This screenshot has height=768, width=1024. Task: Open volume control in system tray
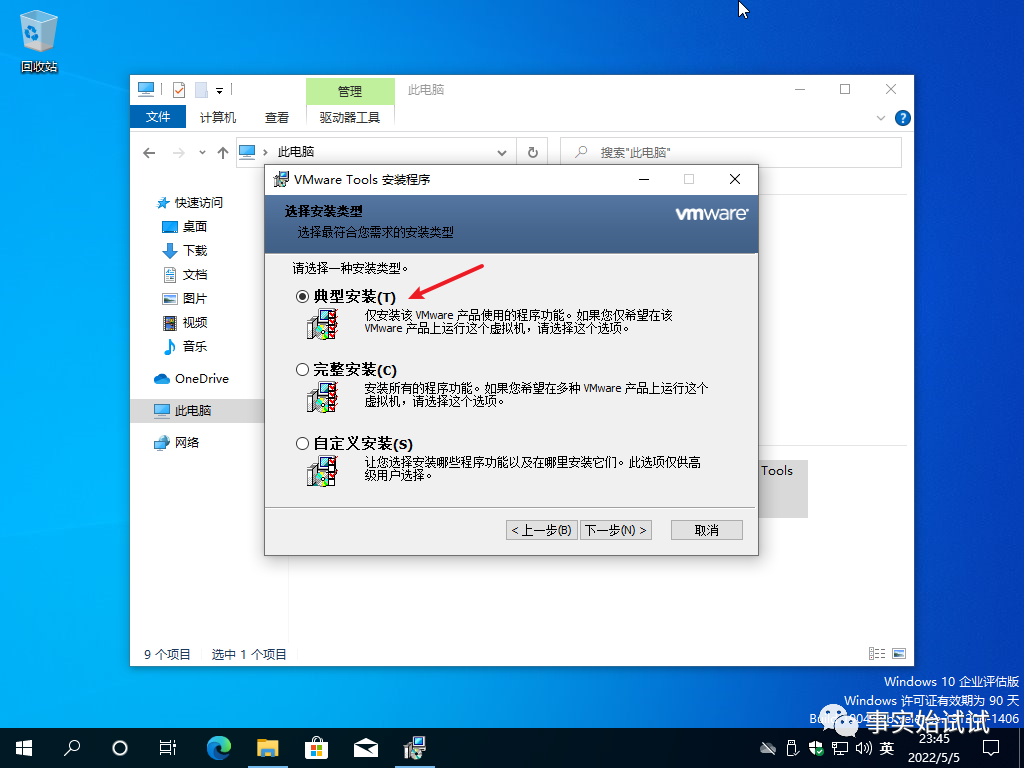coord(863,748)
